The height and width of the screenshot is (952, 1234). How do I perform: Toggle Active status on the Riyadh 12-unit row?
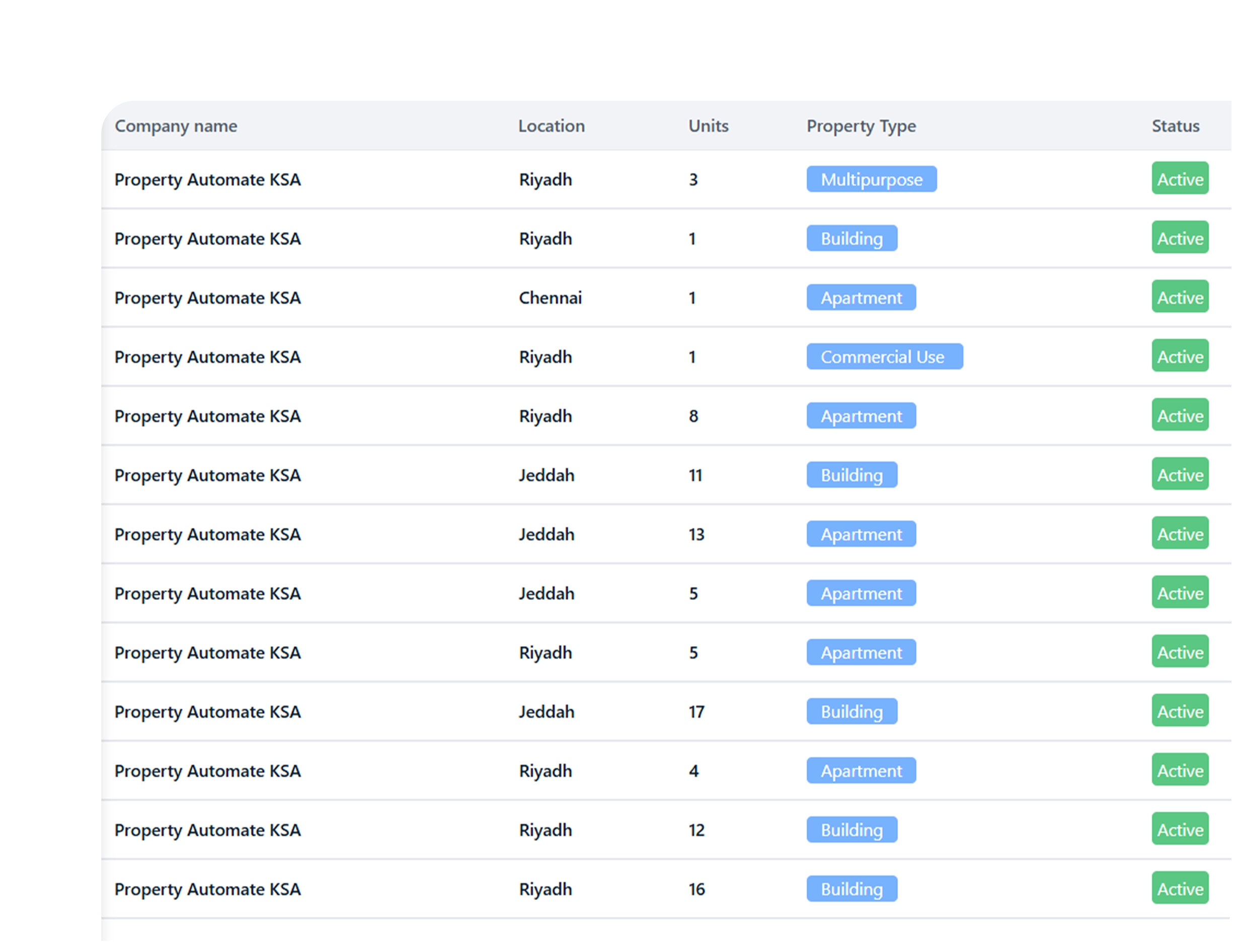pyautogui.click(x=1180, y=829)
